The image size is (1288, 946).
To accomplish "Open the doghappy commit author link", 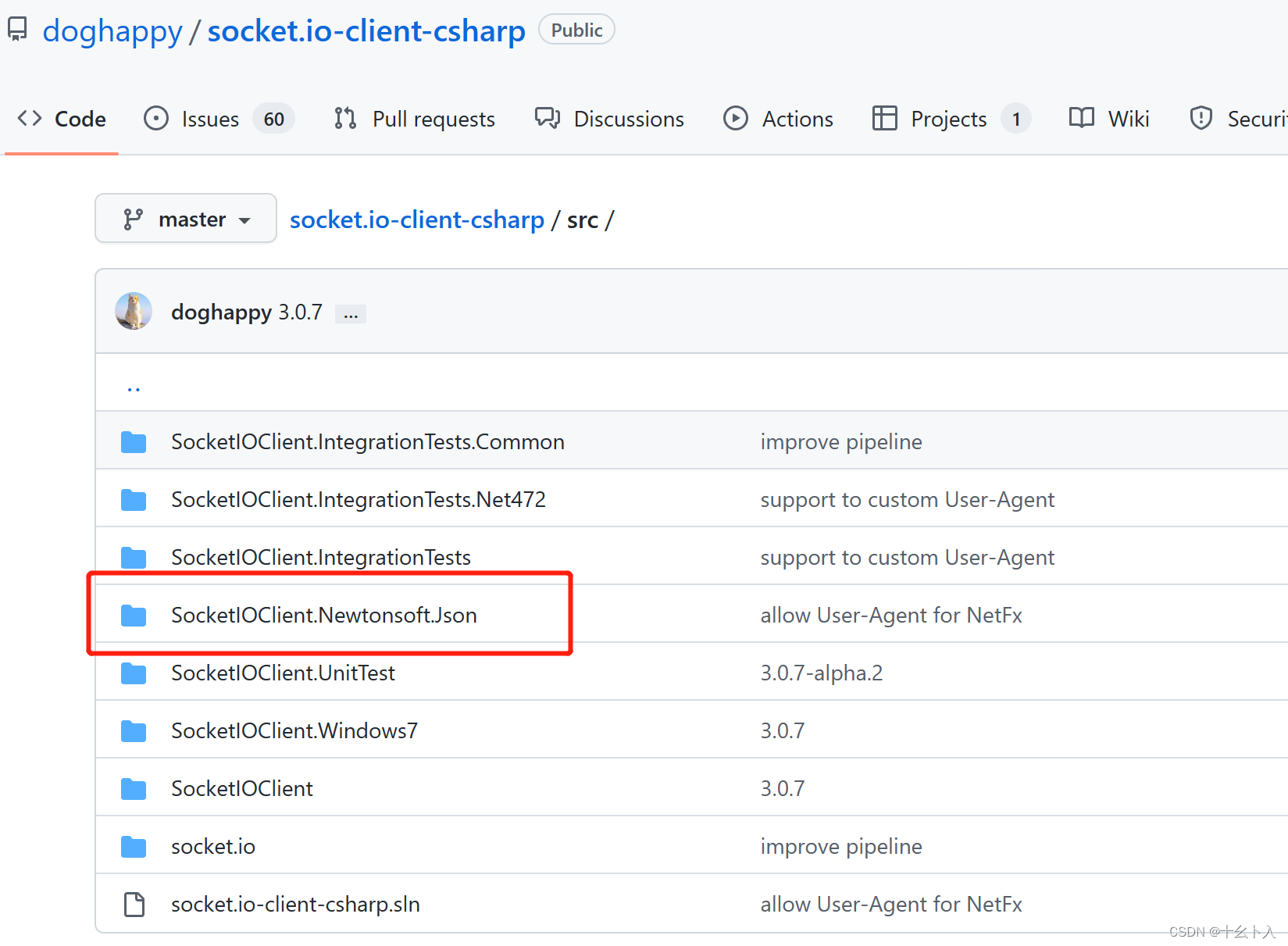I will pyautogui.click(x=221, y=312).
